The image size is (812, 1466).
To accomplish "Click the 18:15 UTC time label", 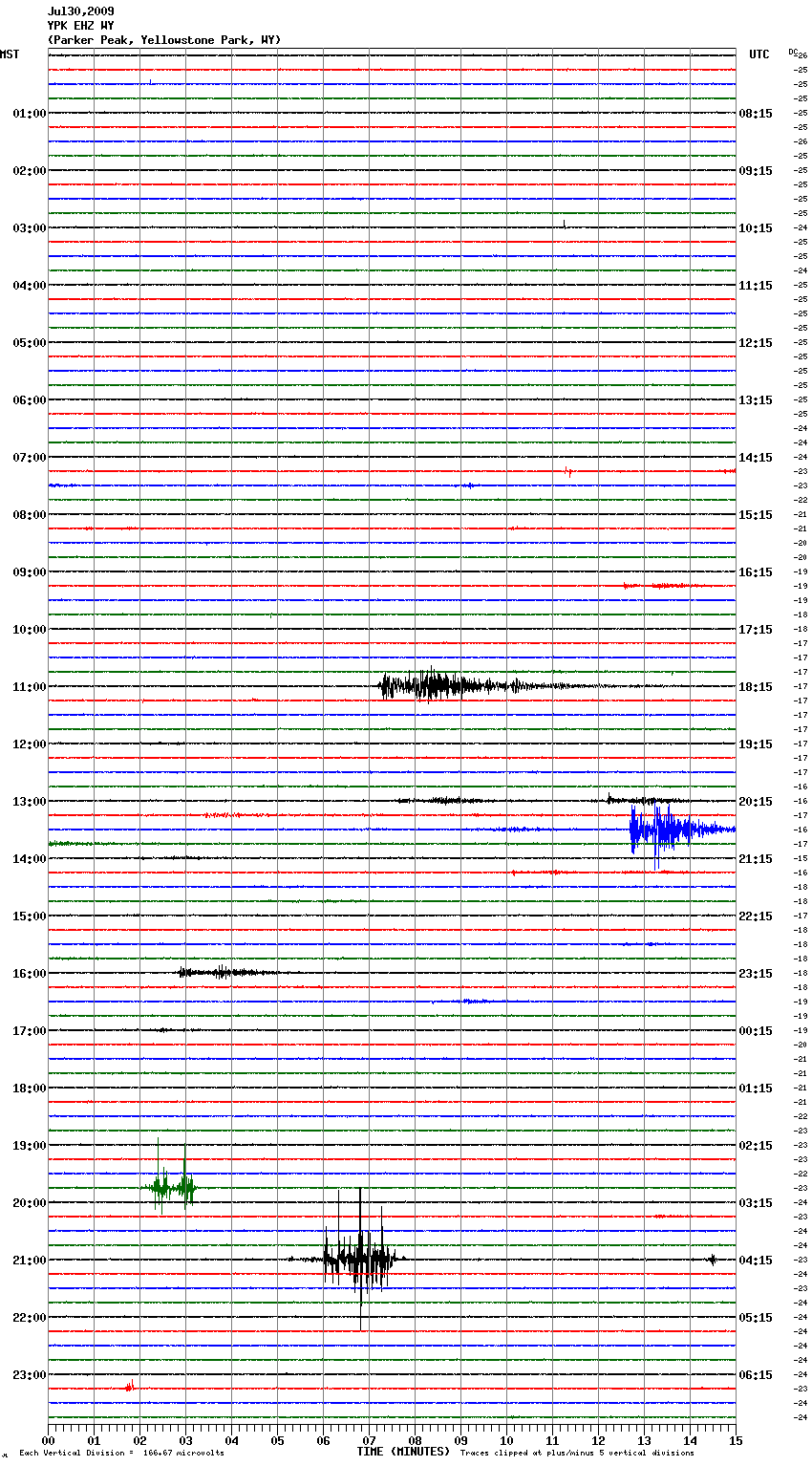I will 756,687.
